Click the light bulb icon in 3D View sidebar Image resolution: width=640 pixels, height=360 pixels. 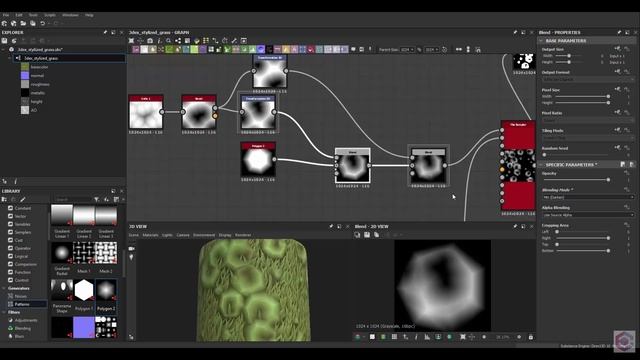tap(131, 258)
